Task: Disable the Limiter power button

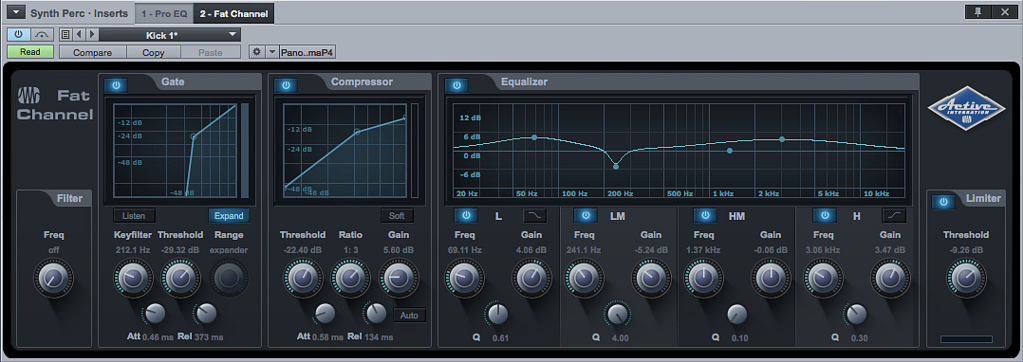Action: click(x=944, y=202)
